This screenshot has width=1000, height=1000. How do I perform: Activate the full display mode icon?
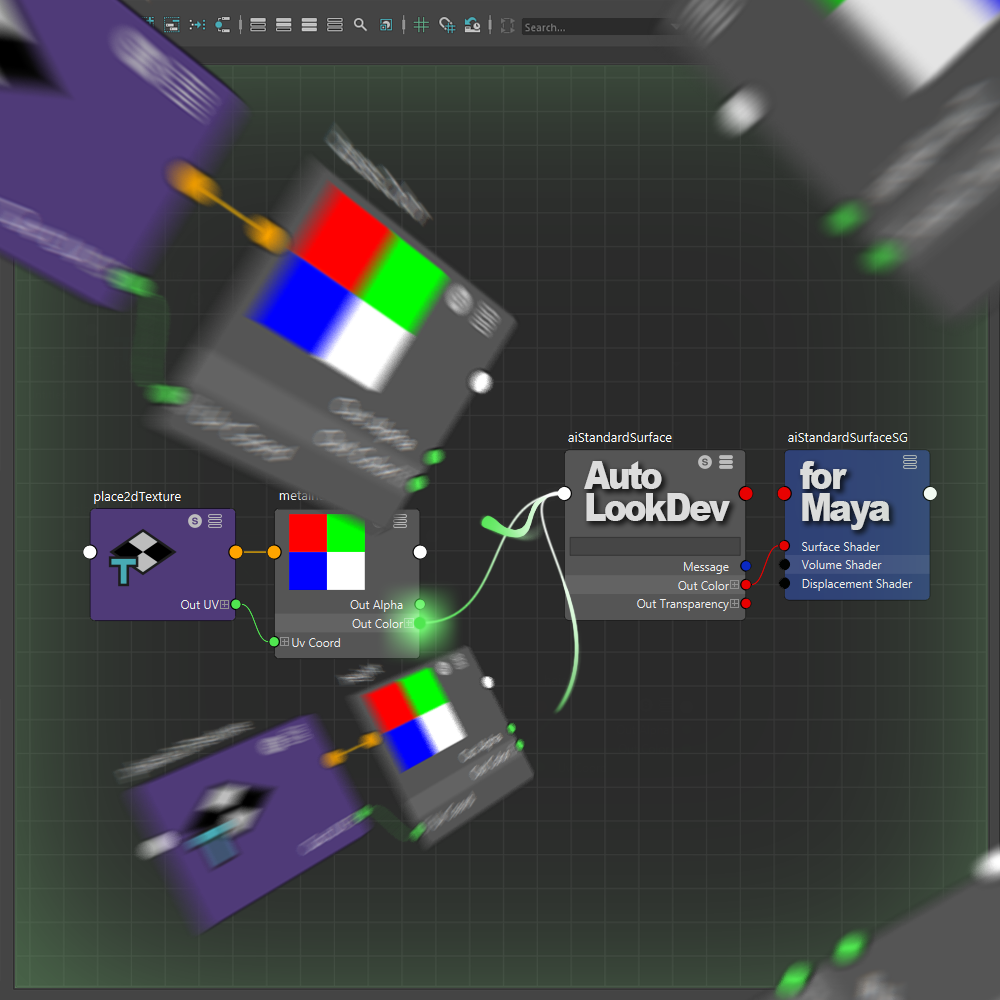[307, 25]
